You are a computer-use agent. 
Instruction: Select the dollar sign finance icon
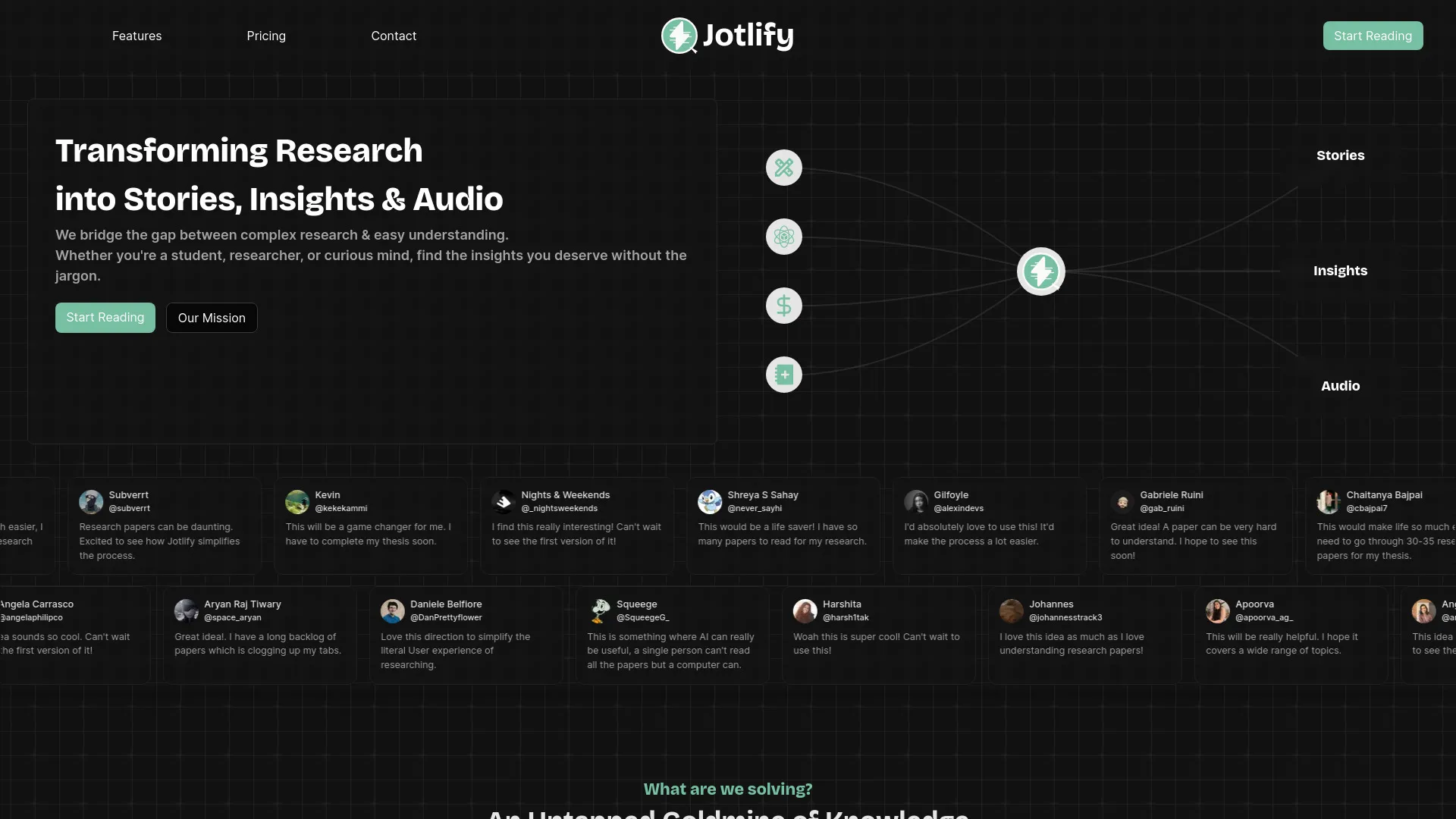[784, 306]
